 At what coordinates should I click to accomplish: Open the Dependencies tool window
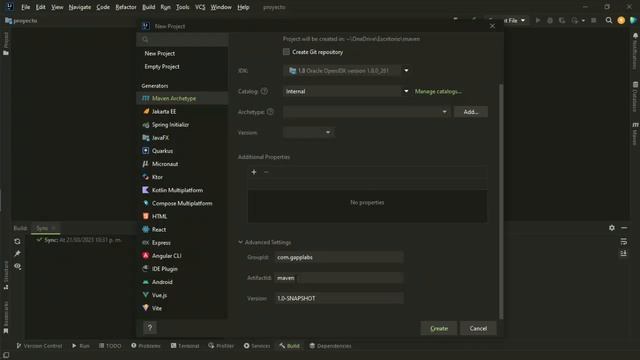click(330, 346)
